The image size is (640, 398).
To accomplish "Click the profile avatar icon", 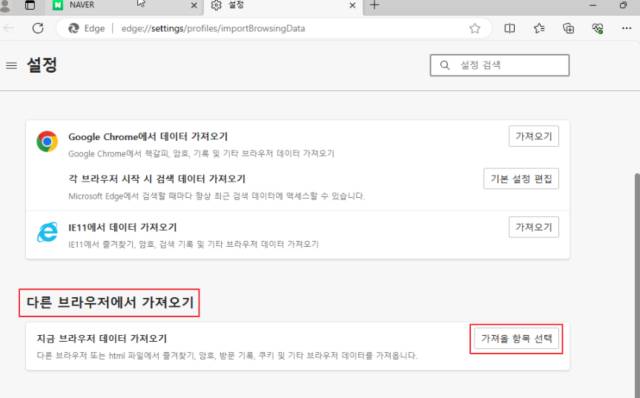I will 5,5.
